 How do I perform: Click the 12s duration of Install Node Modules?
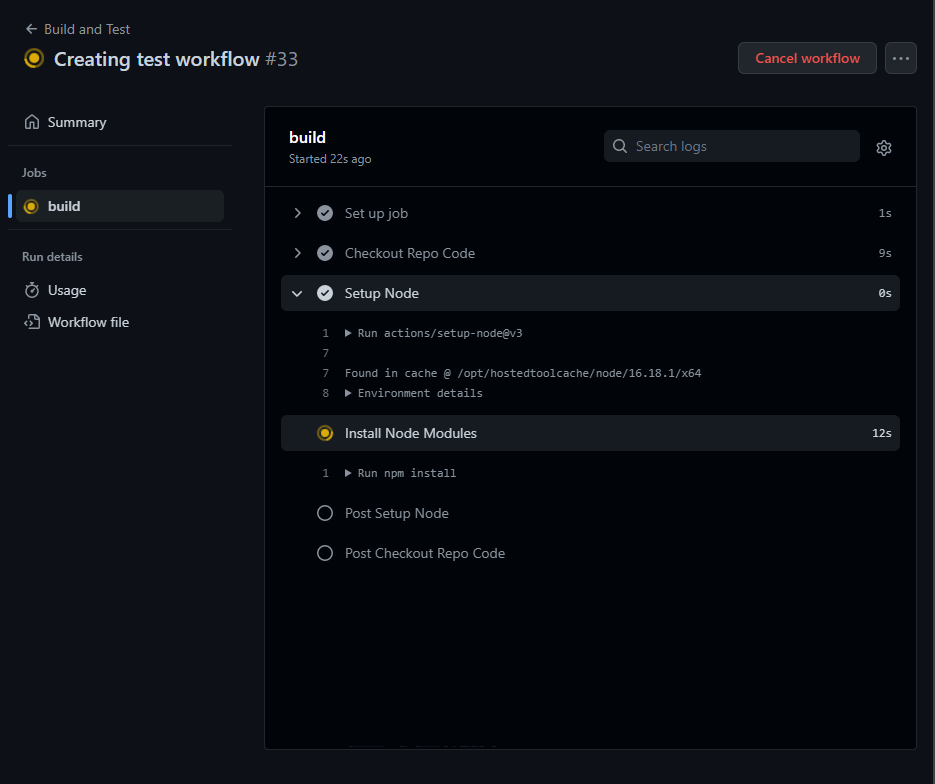coord(882,433)
